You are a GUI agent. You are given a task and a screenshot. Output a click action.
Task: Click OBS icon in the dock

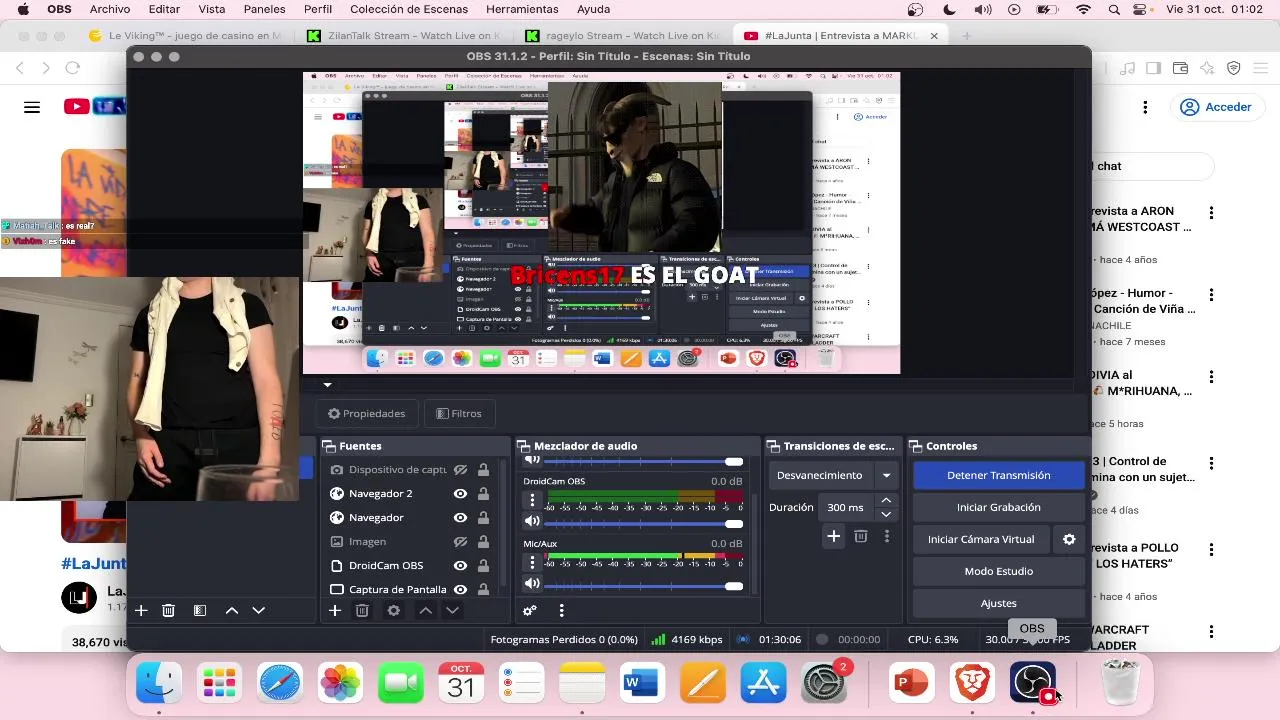coord(1032,683)
